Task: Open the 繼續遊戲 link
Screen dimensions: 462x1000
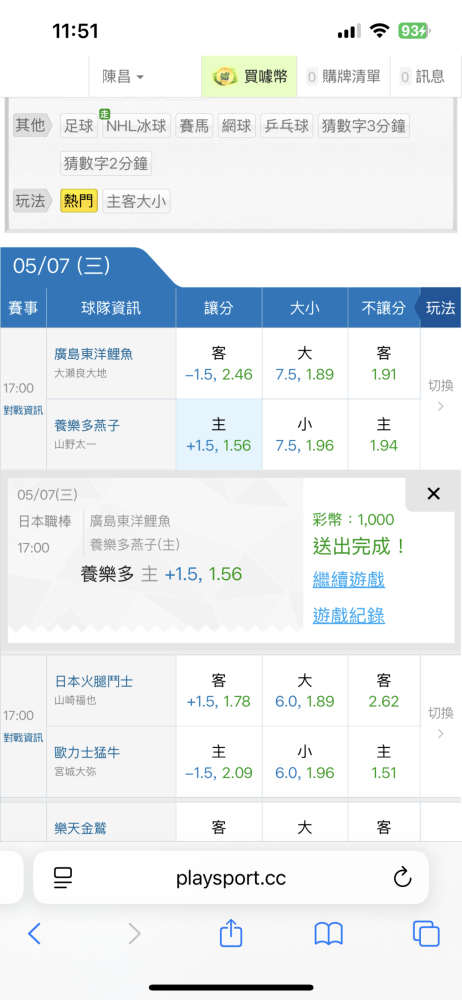Action: point(348,580)
